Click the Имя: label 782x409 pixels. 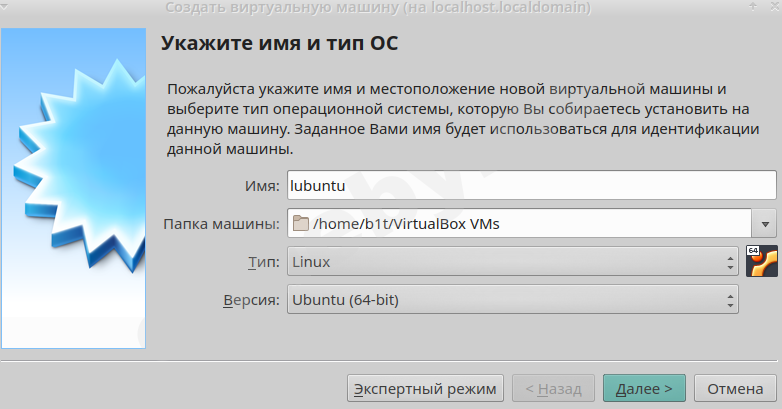pyautogui.click(x=262, y=185)
